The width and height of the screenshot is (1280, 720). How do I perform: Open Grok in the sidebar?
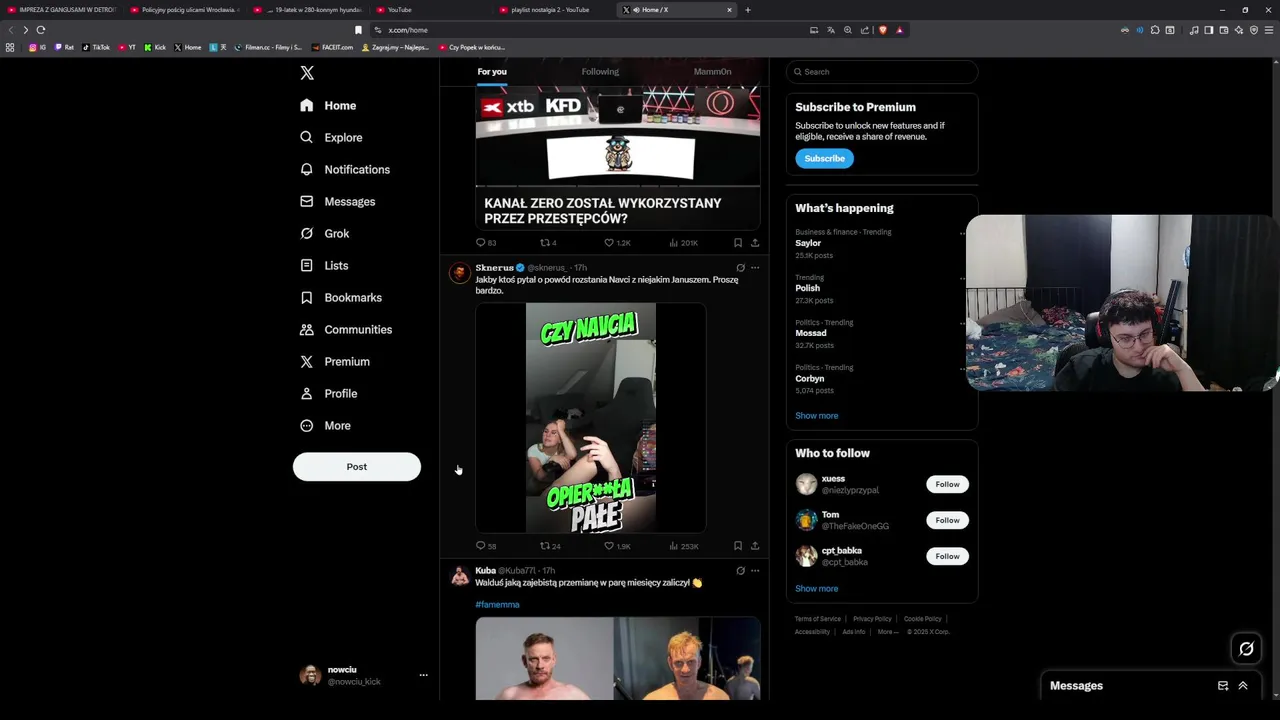[x=324, y=233]
